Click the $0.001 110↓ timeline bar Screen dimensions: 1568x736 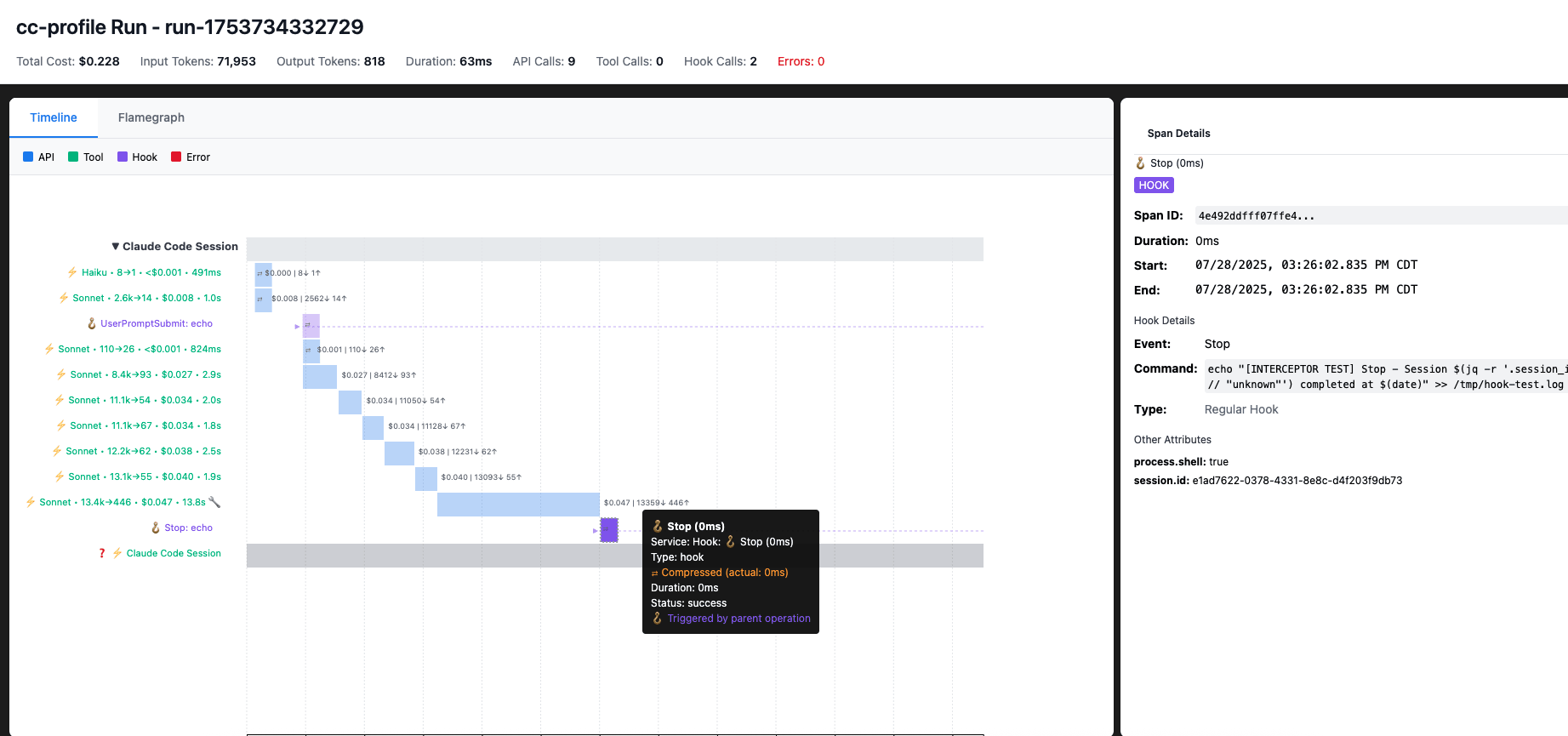pyautogui.click(x=311, y=351)
